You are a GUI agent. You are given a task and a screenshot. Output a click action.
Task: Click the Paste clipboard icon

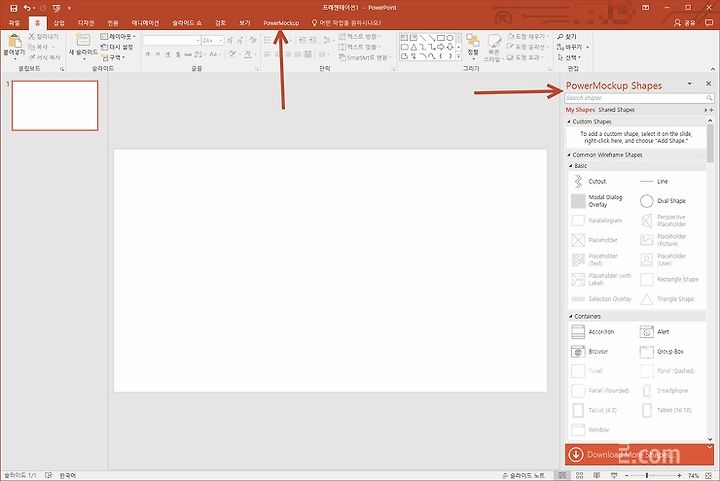(x=15, y=42)
